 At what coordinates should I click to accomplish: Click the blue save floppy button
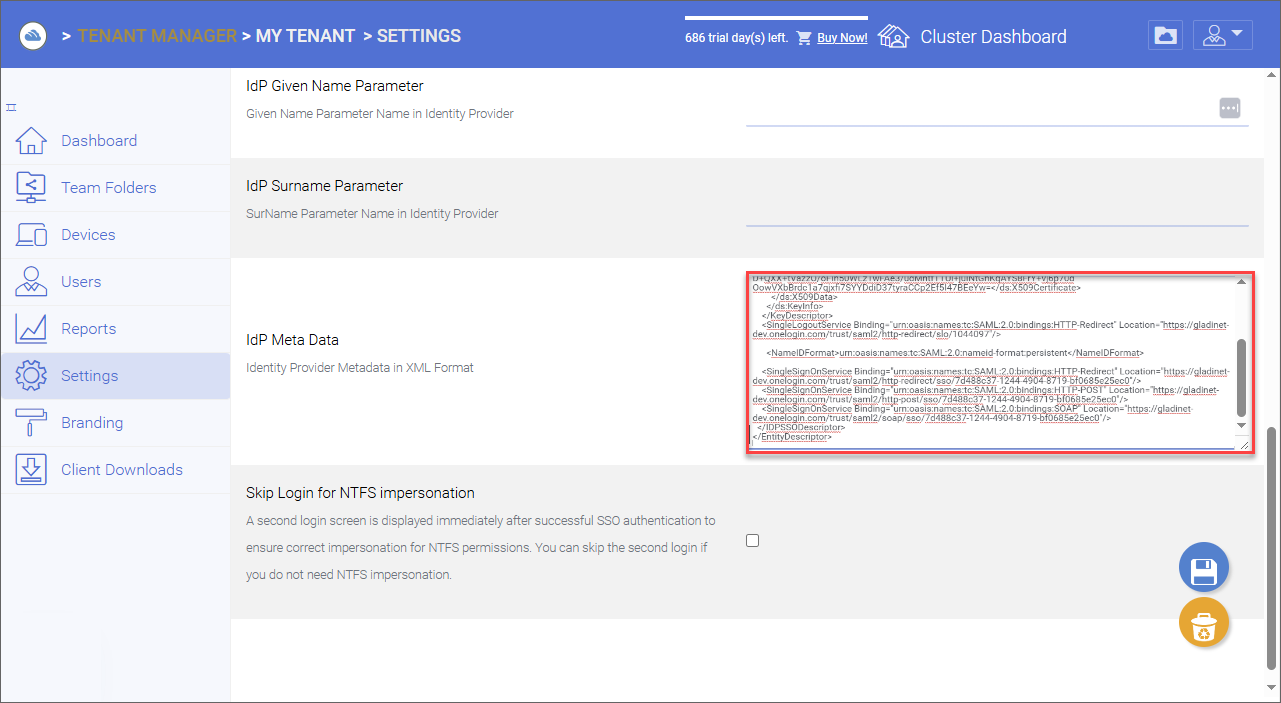click(x=1204, y=569)
